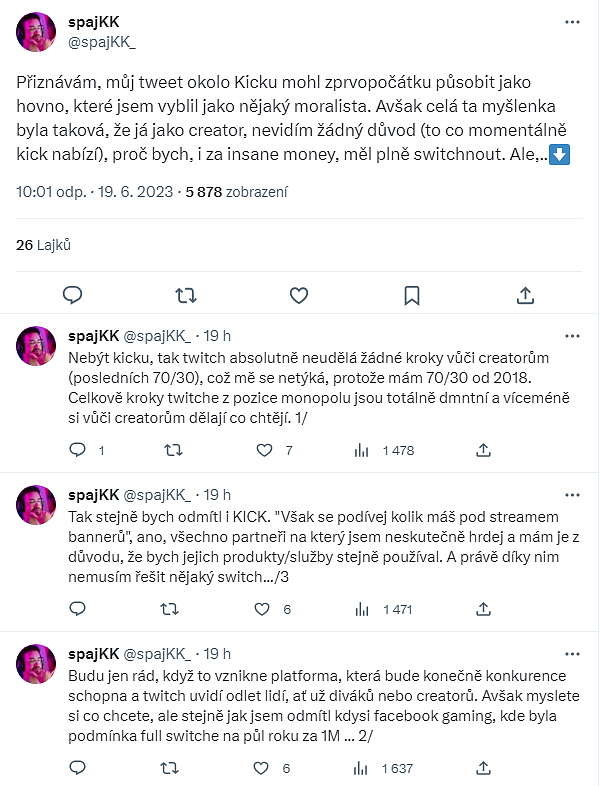600x786 pixels.
Task: Retweet the 'Tak stejně bych odmítl' reply
Action: [x=173, y=609]
